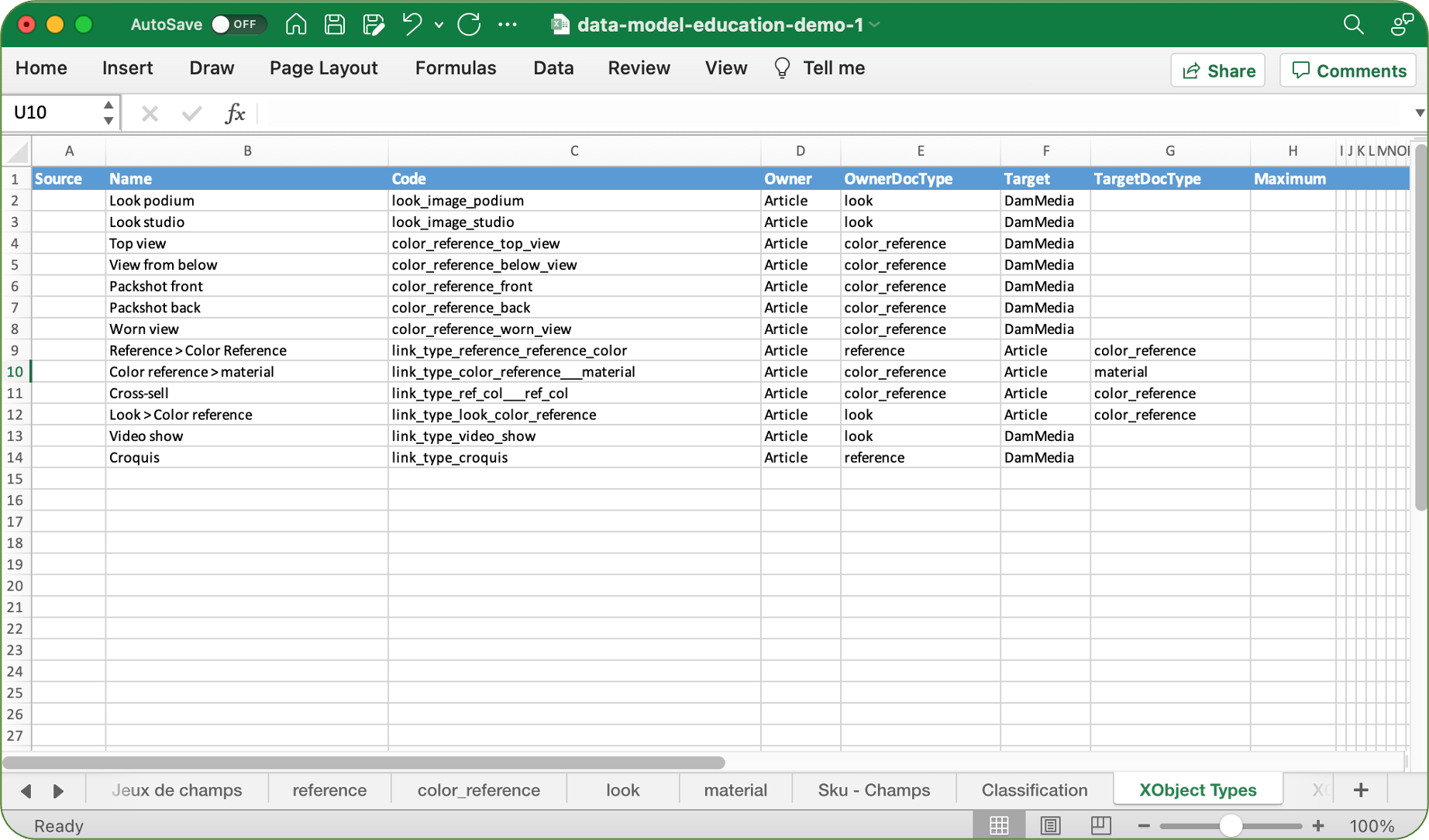Open the Page Layout ribbon tab

pos(324,68)
